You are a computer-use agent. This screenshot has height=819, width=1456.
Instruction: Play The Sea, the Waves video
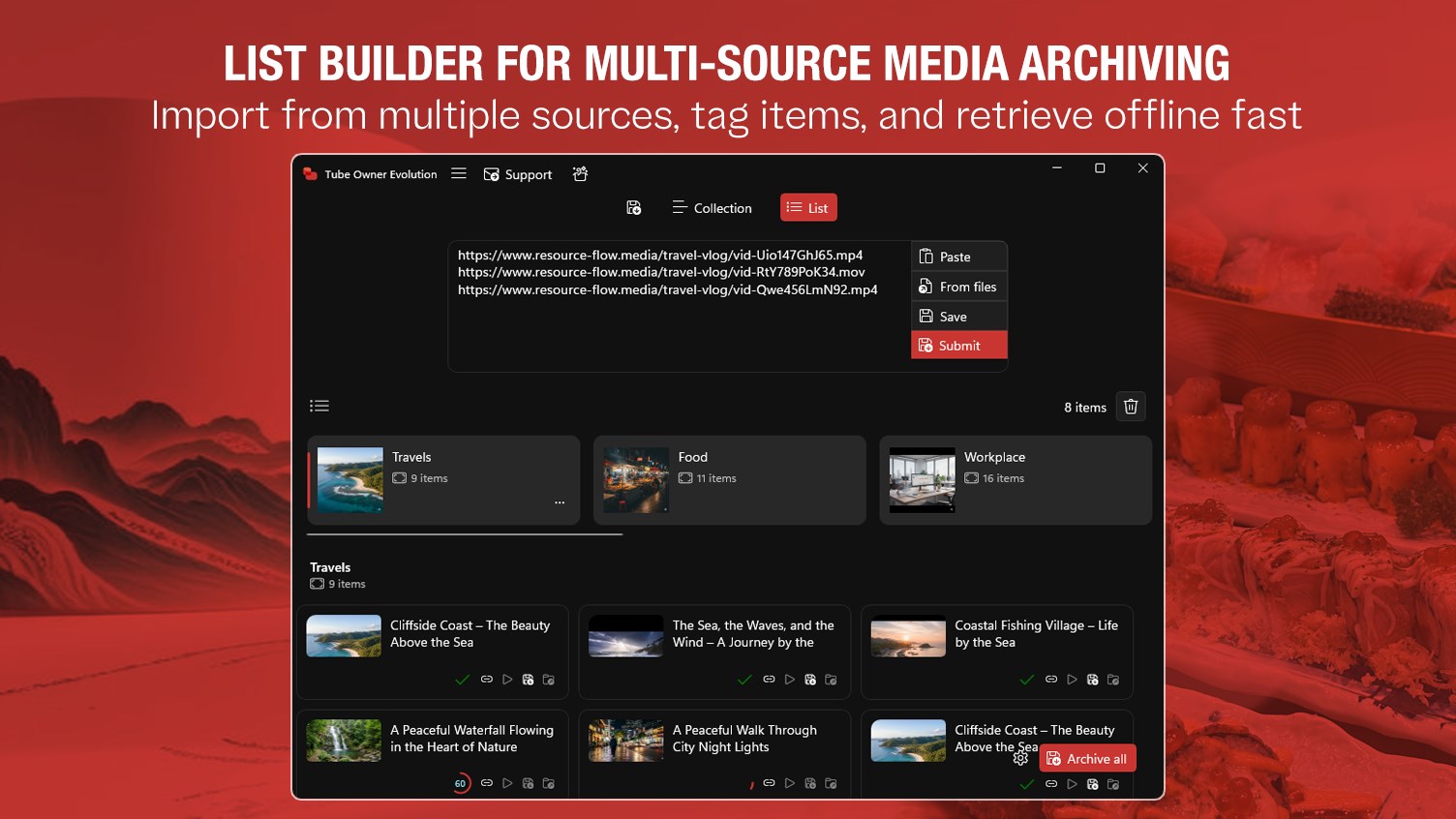coord(790,680)
